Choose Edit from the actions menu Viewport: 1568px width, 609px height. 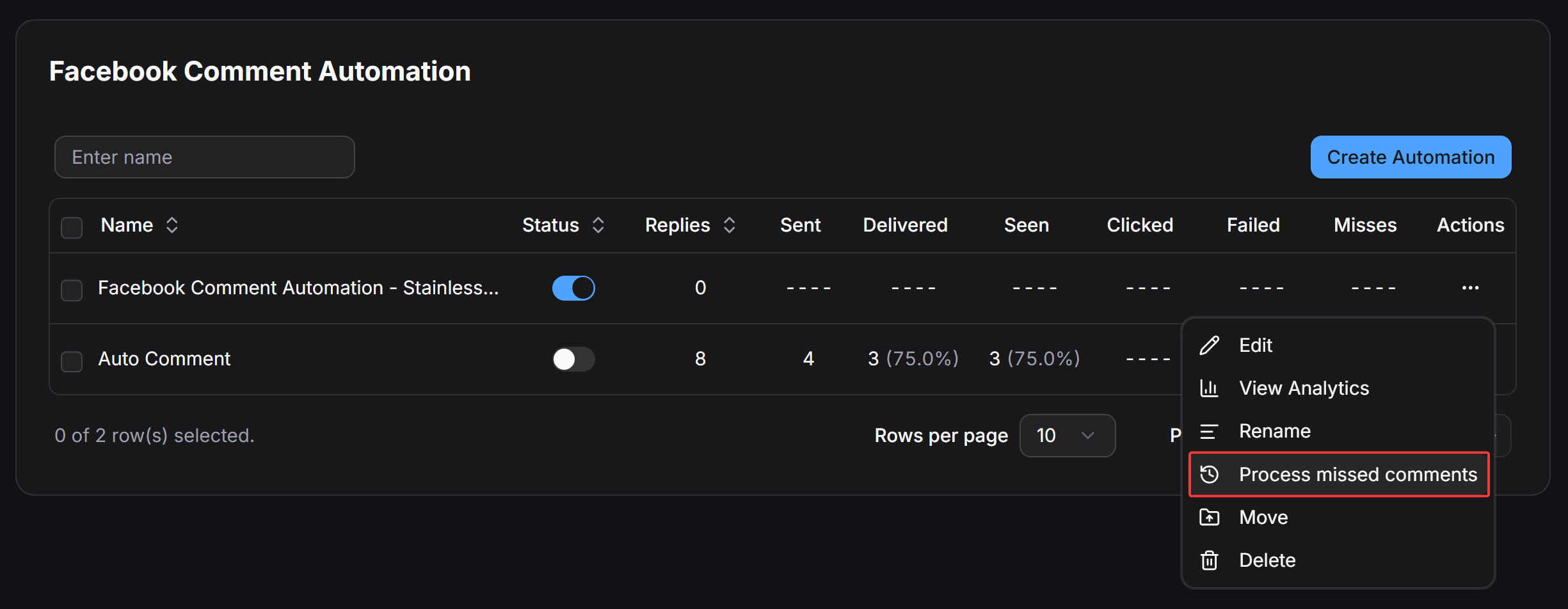coord(1338,345)
